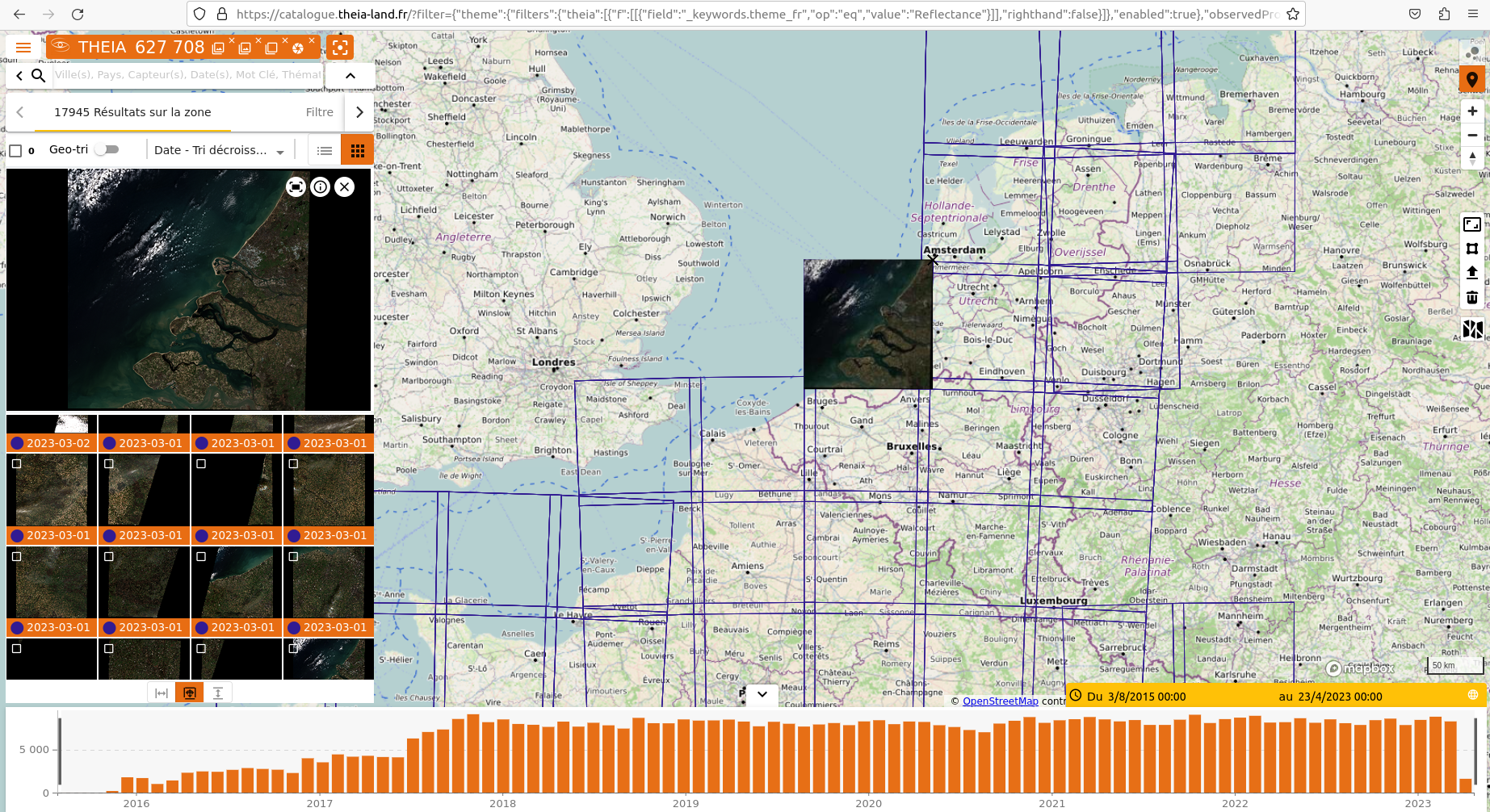Select the rectangle extent draw tool
Screen dimensions: 1490x812
click(x=1472, y=224)
